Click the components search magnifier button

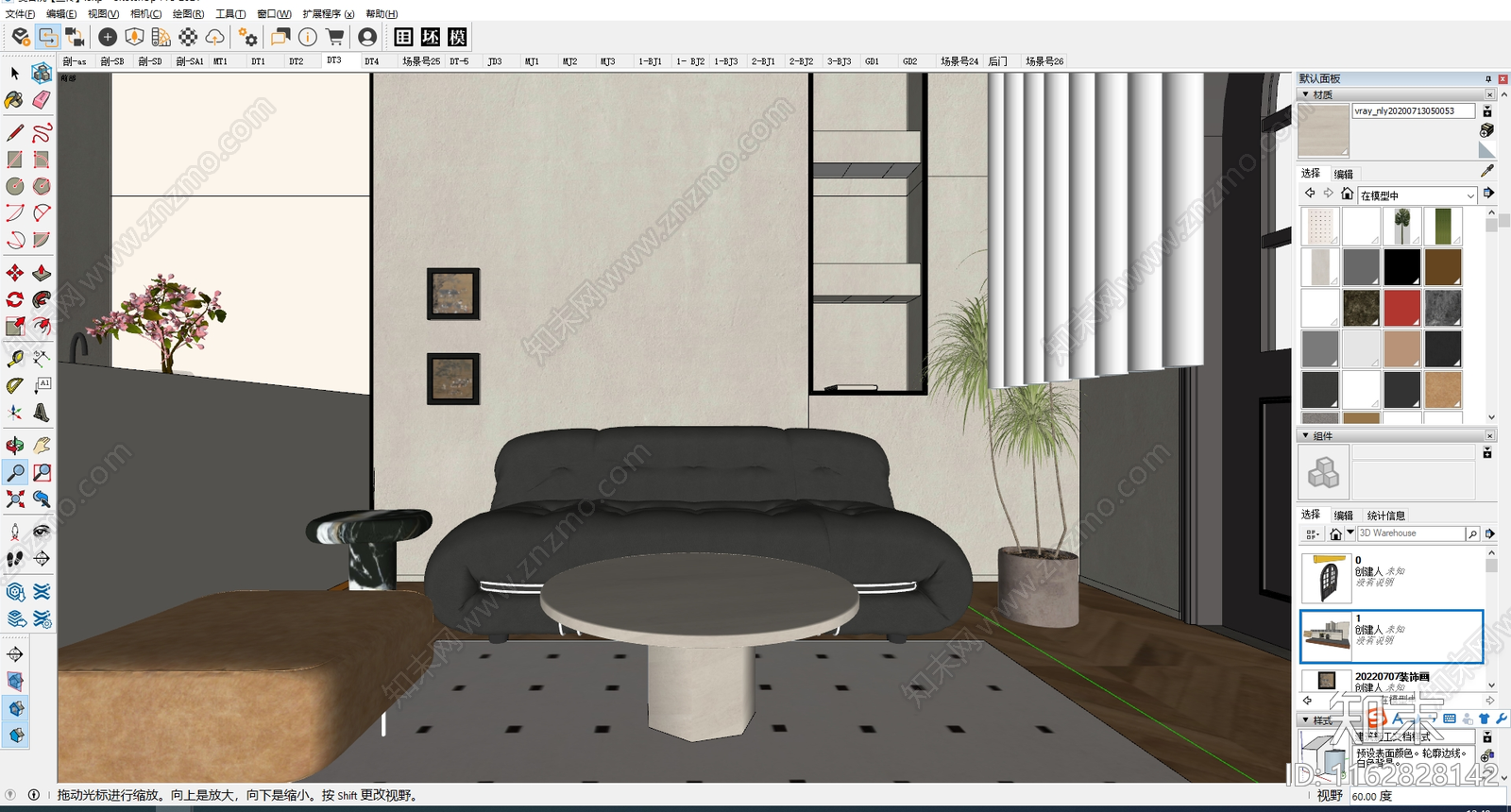tap(1472, 533)
